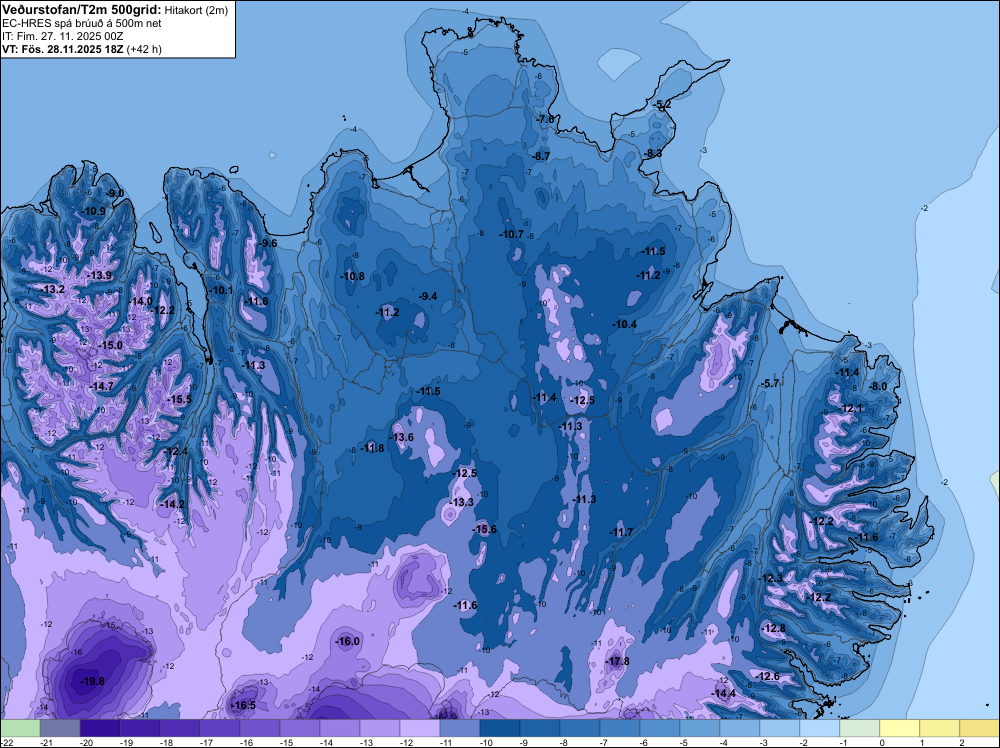Click the -9.0 temperature label
The width and height of the screenshot is (1000, 748).
115,193
